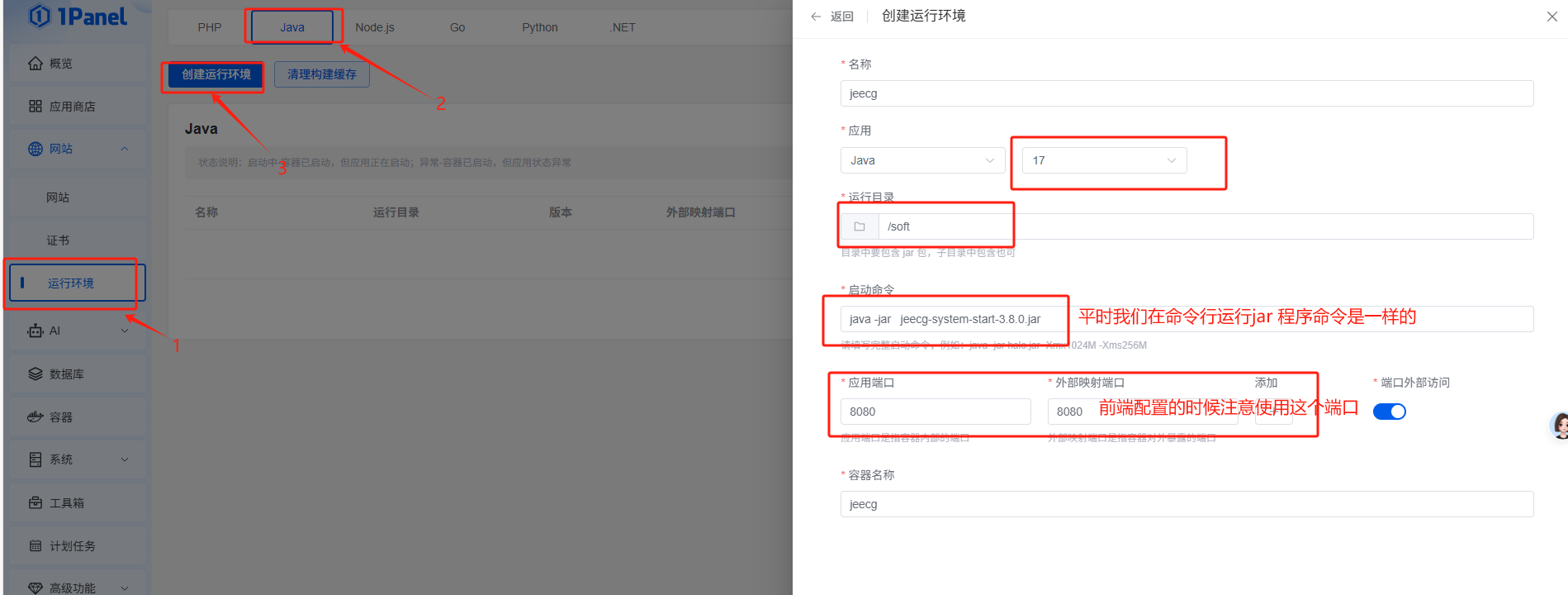Switch to the Node.js tab

pyautogui.click(x=375, y=27)
